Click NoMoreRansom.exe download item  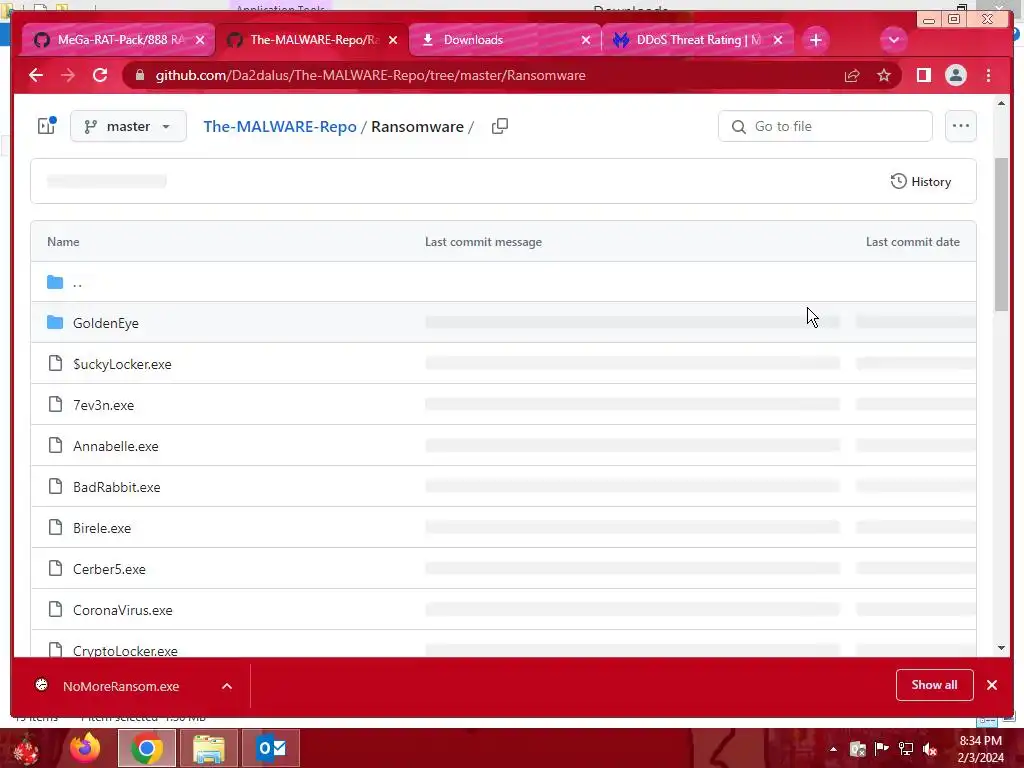[x=121, y=686]
